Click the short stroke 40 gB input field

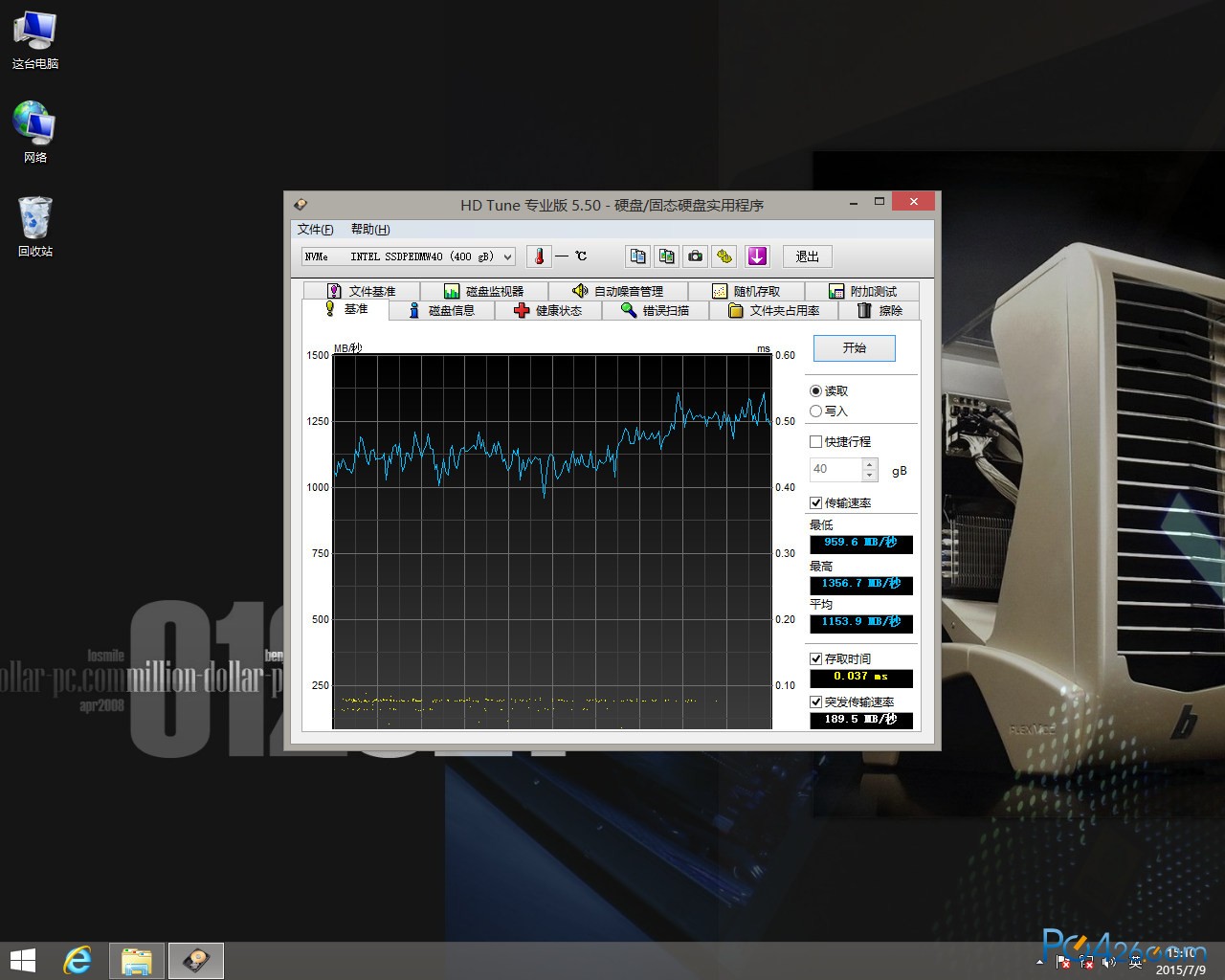pyautogui.click(x=835, y=469)
